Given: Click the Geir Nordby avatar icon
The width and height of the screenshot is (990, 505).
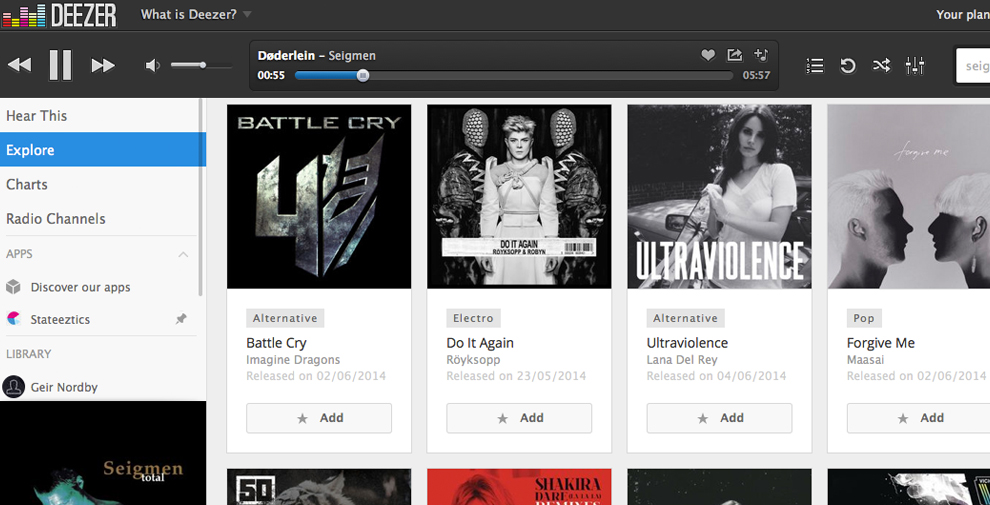Looking at the screenshot, I should 14,387.
